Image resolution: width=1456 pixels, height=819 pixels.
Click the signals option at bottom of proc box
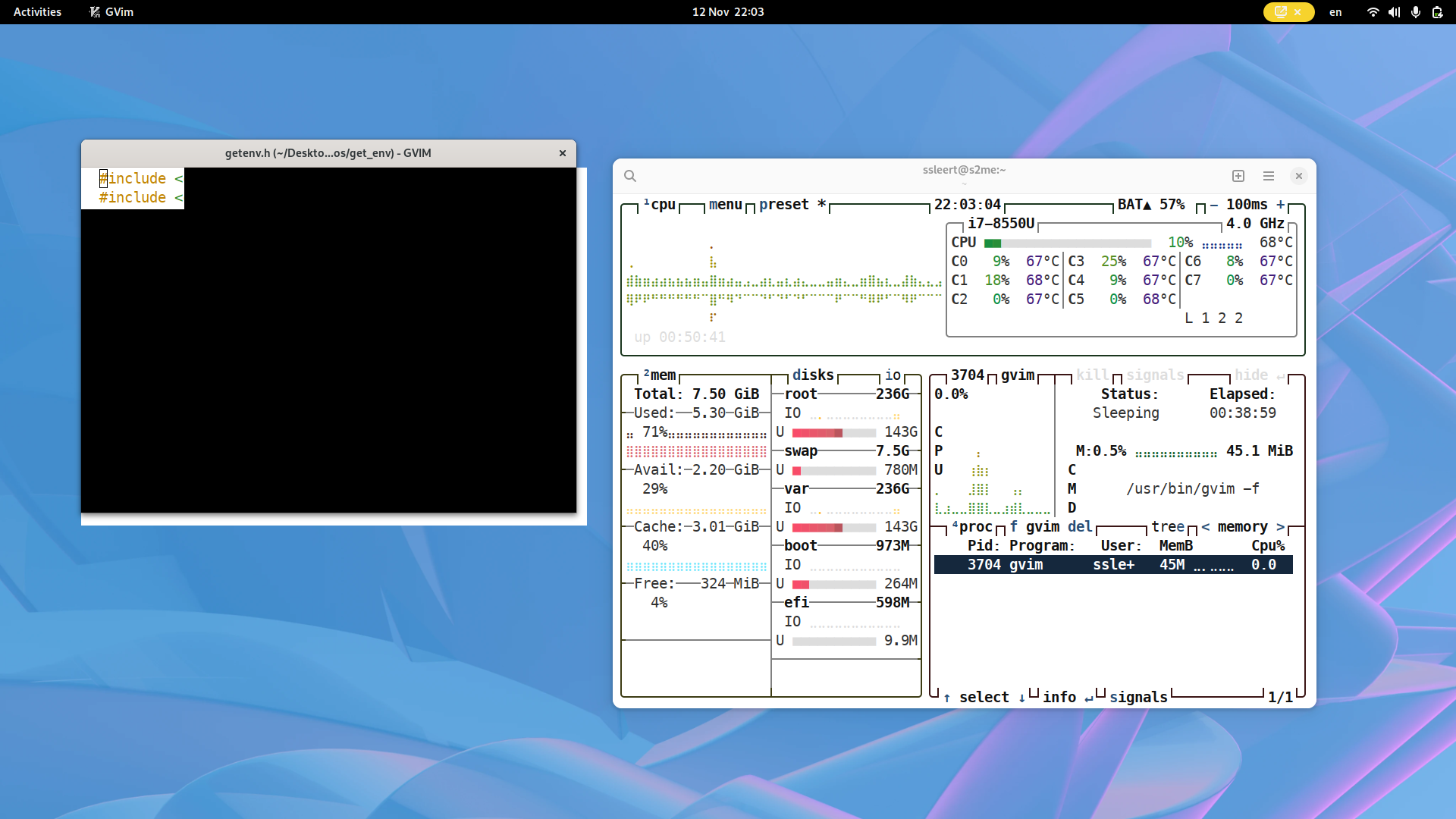point(1138,697)
